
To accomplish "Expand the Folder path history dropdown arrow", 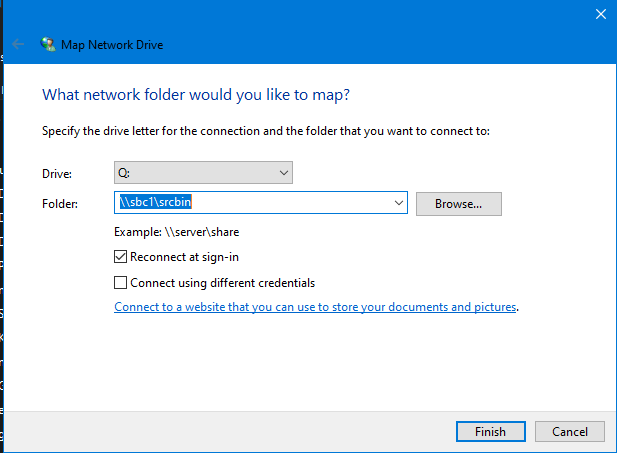I will [x=399, y=203].
